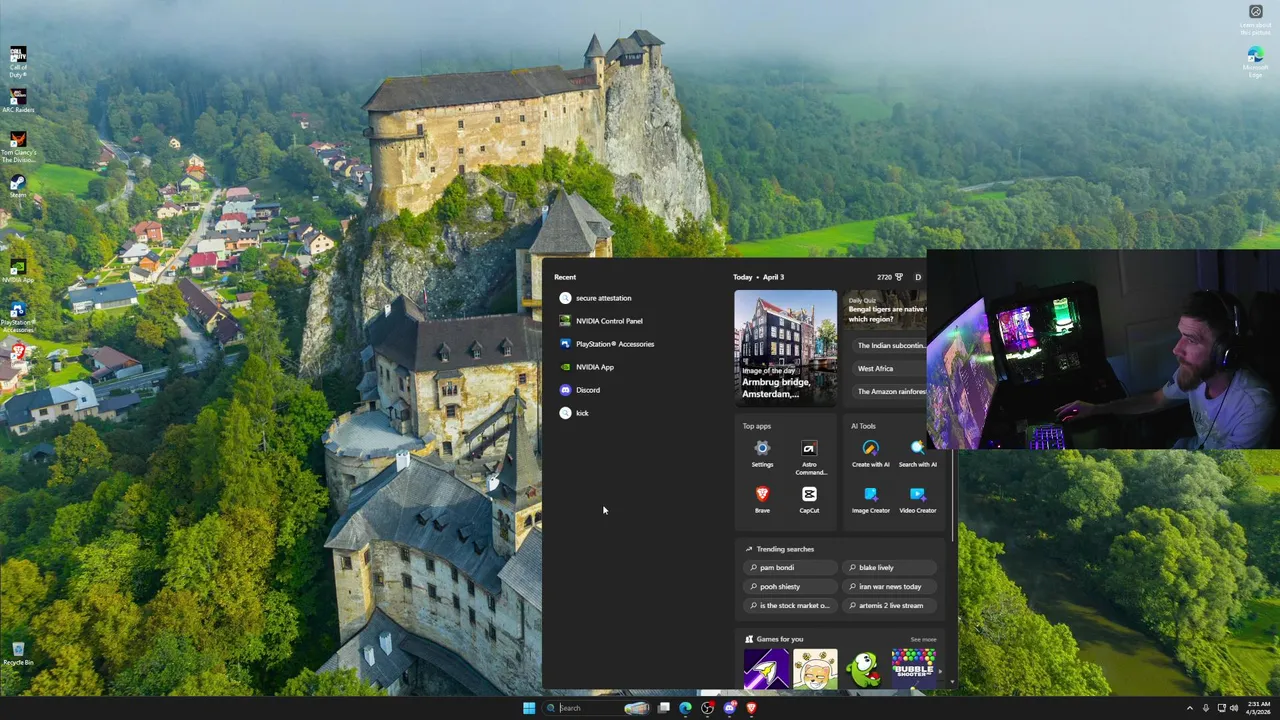Open the rocket game thumbnail
Viewport: 1280px width, 720px height.
(766, 668)
